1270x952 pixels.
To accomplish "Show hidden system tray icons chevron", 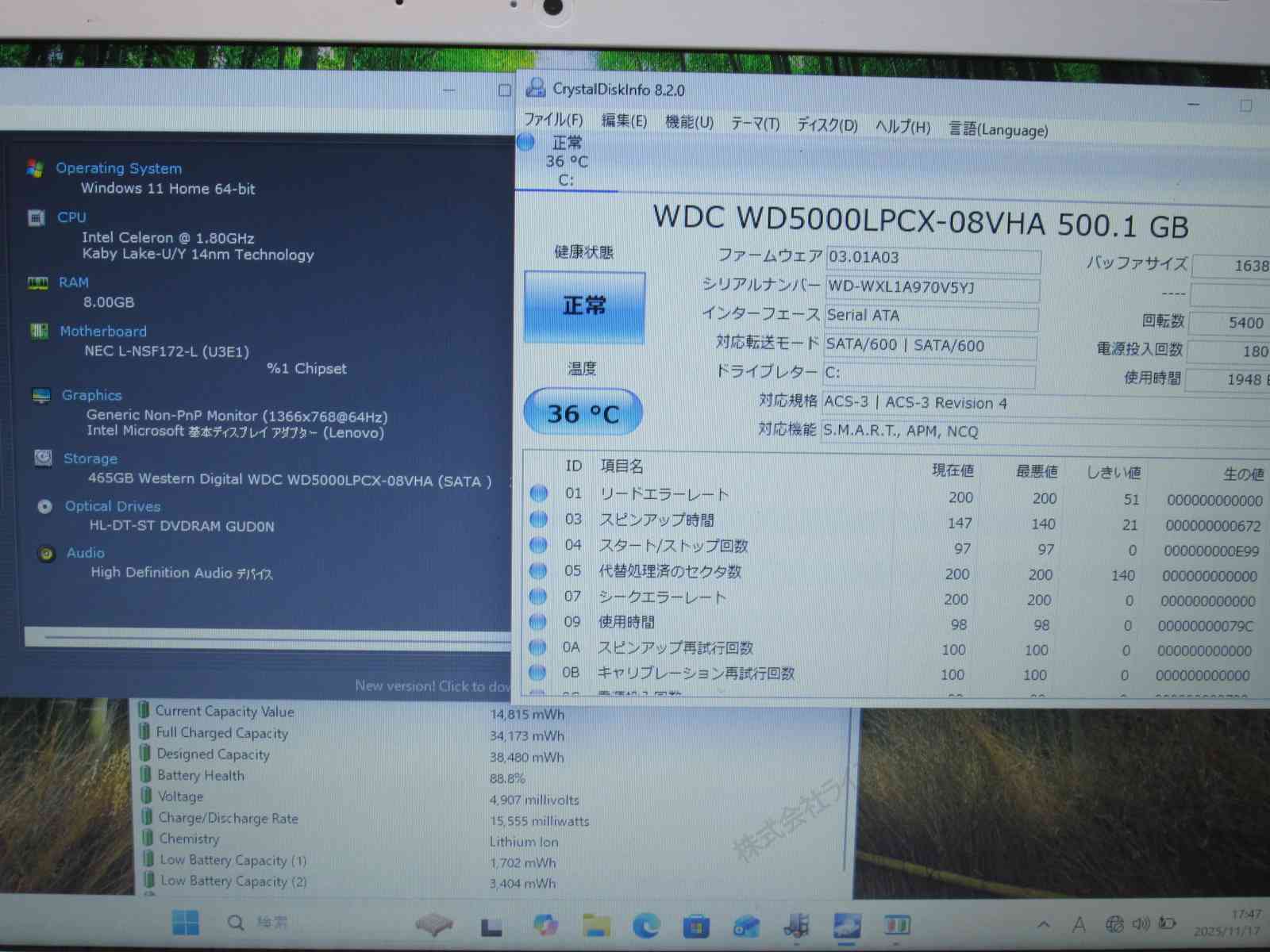I will pyautogui.click(x=1044, y=924).
